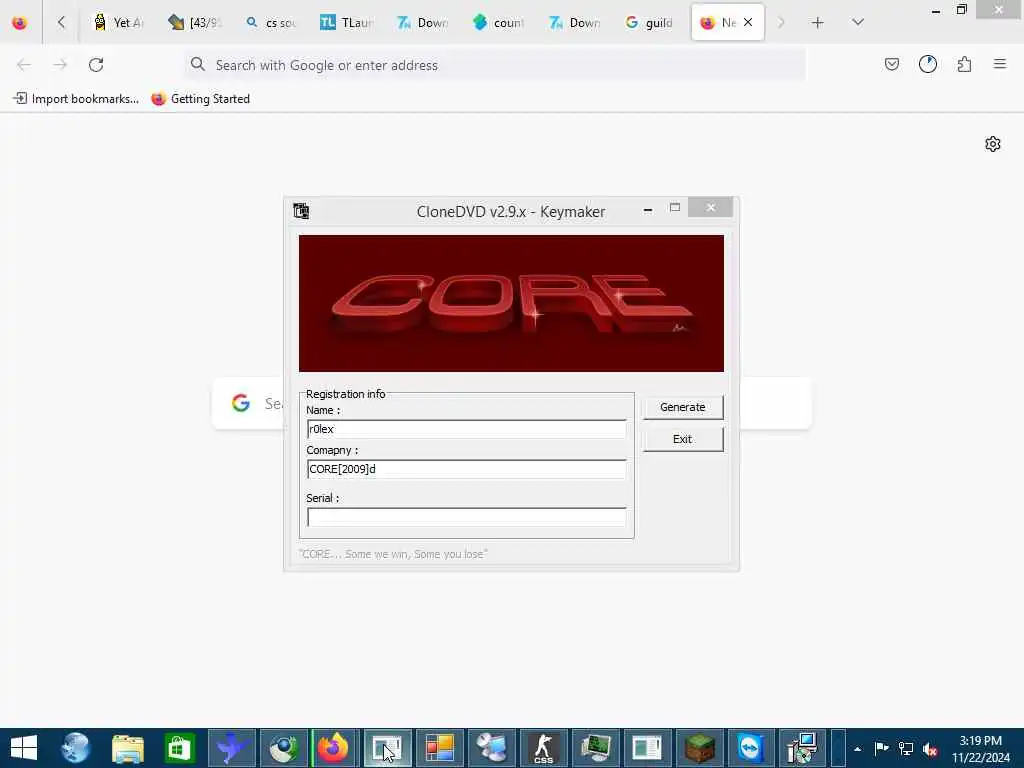This screenshot has width=1024, height=768.
Task: Open the Windows Start button
Action: pyautogui.click(x=24, y=748)
